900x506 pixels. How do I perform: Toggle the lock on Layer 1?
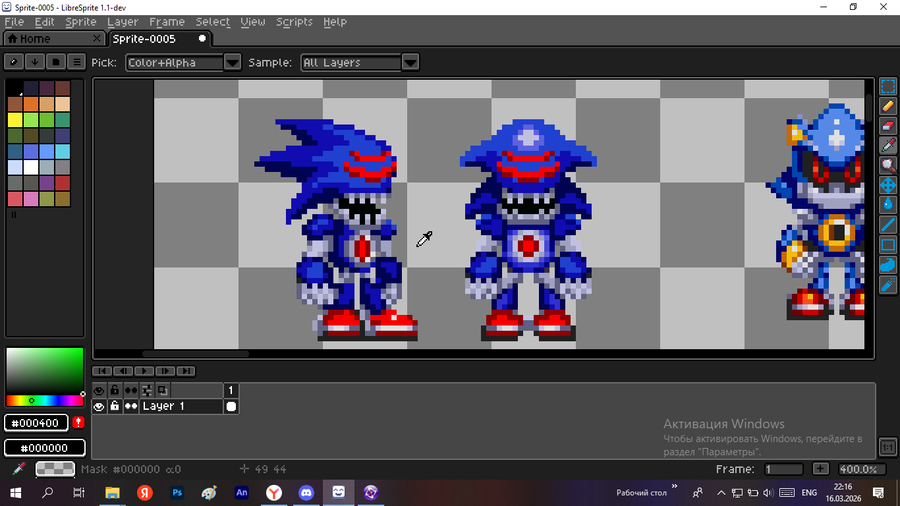click(115, 406)
